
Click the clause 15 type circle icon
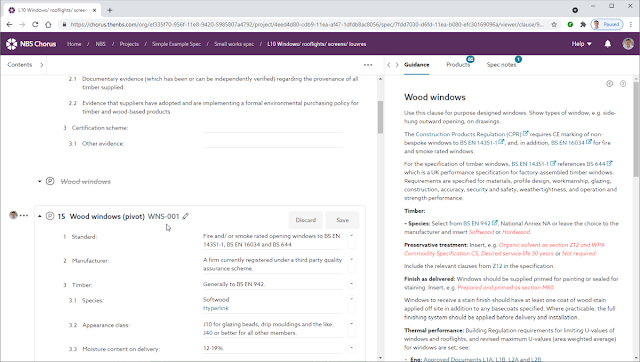click(50, 216)
